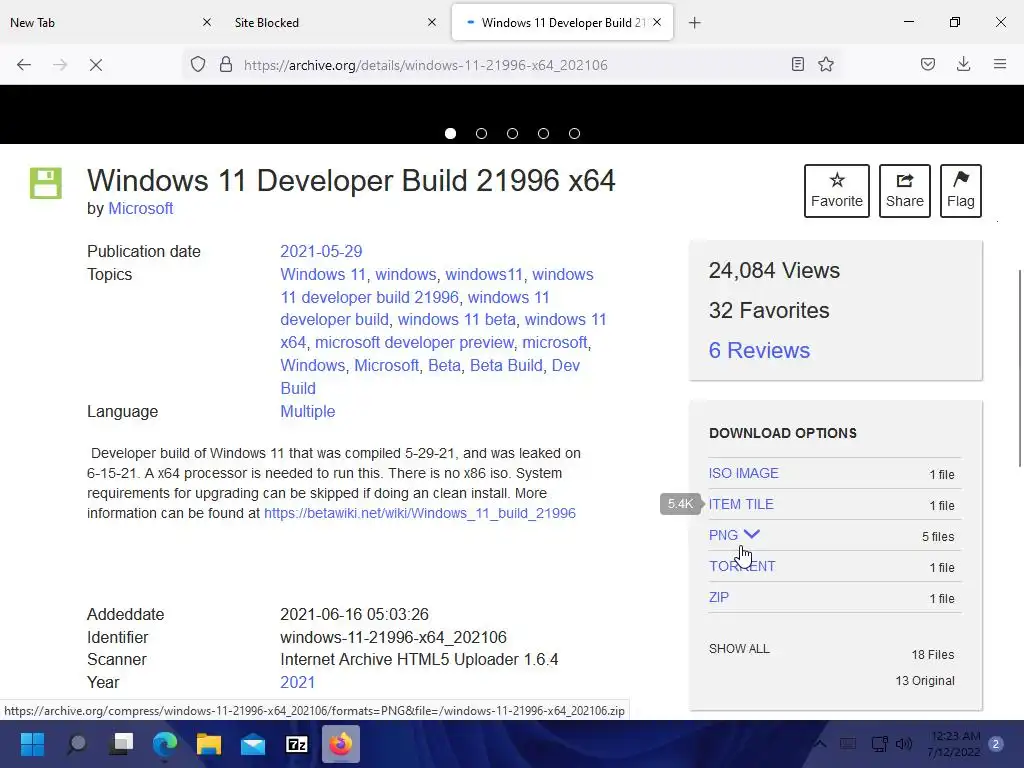Click the green floppy disk software icon
The height and width of the screenshot is (768, 1024).
pyautogui.click(x=46, y=183)
